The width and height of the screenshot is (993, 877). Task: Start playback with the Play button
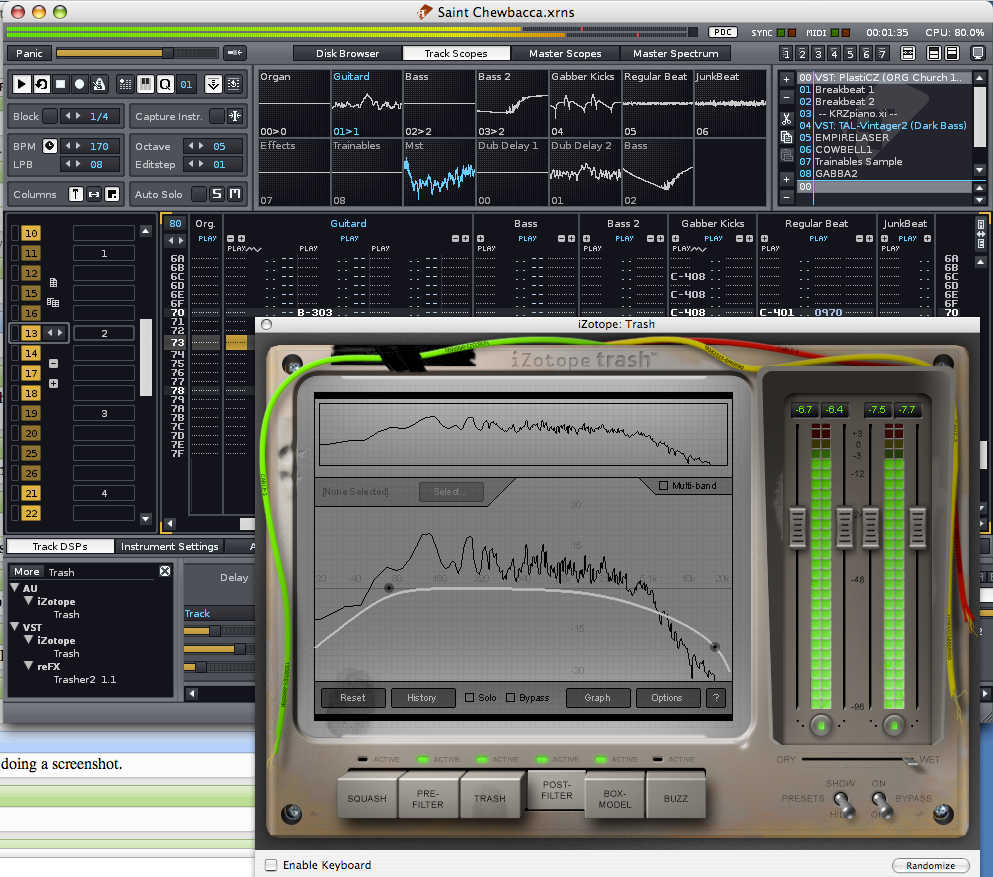click(22, 84)
